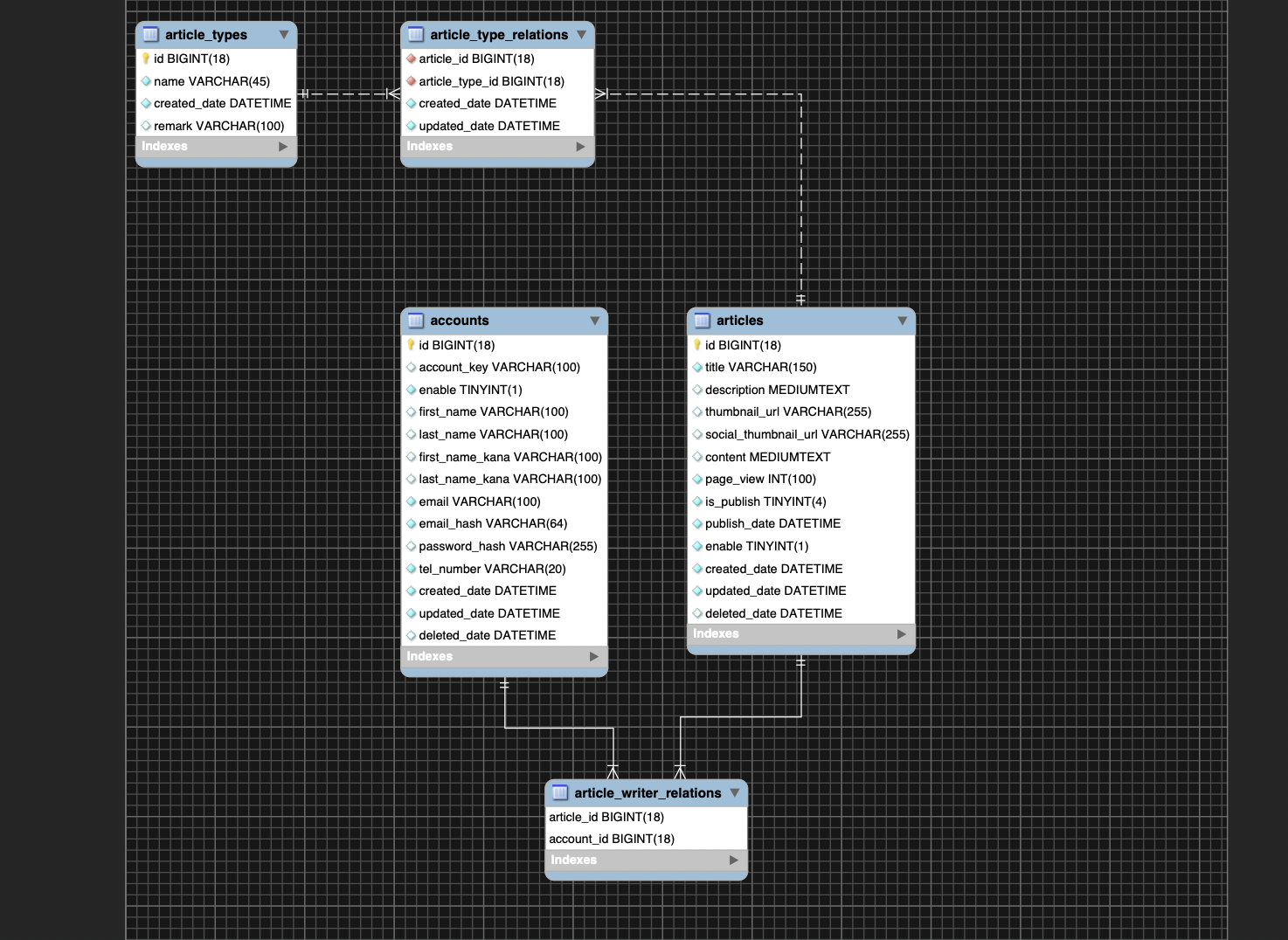Viewport: 1288px width, 940px height.
Task: Click the article_types table icon
Action: (x=151, y=35)
